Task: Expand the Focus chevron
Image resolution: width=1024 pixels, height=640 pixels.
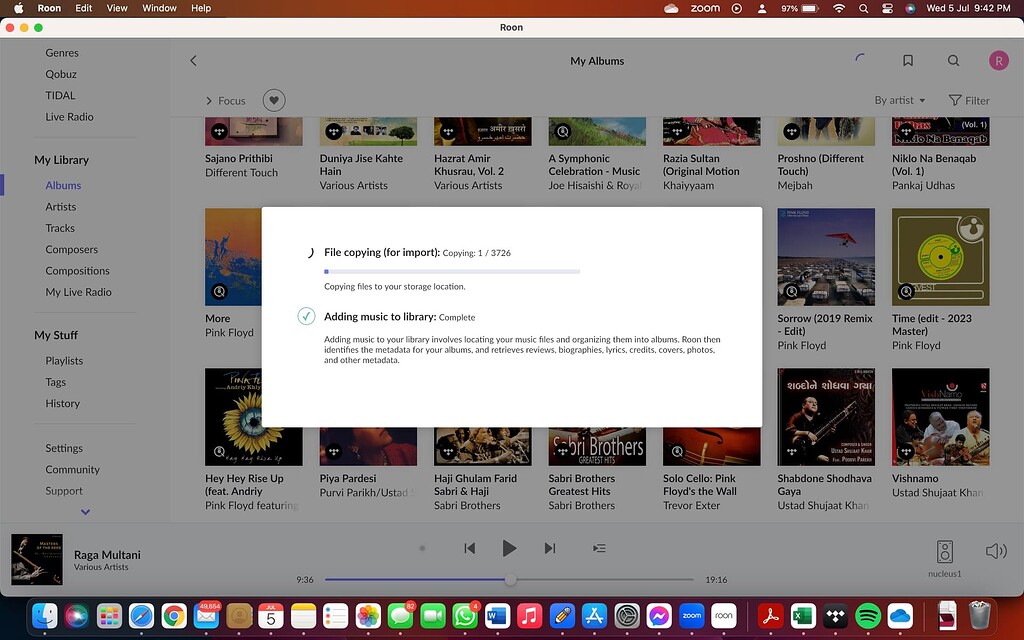Action: tap(209, 101)
